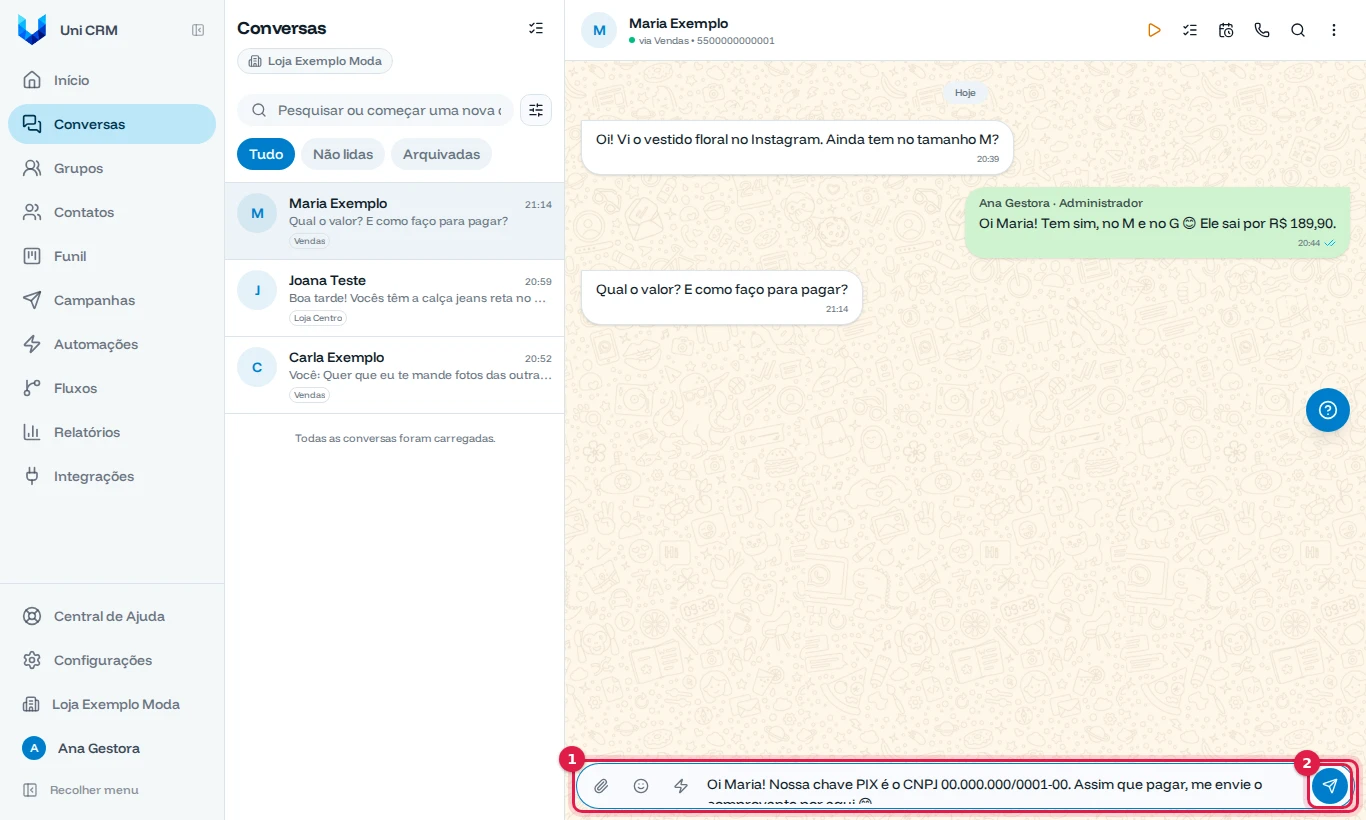
Task: Click Maria Exemplo avatar in chat header
Action: 599,30
